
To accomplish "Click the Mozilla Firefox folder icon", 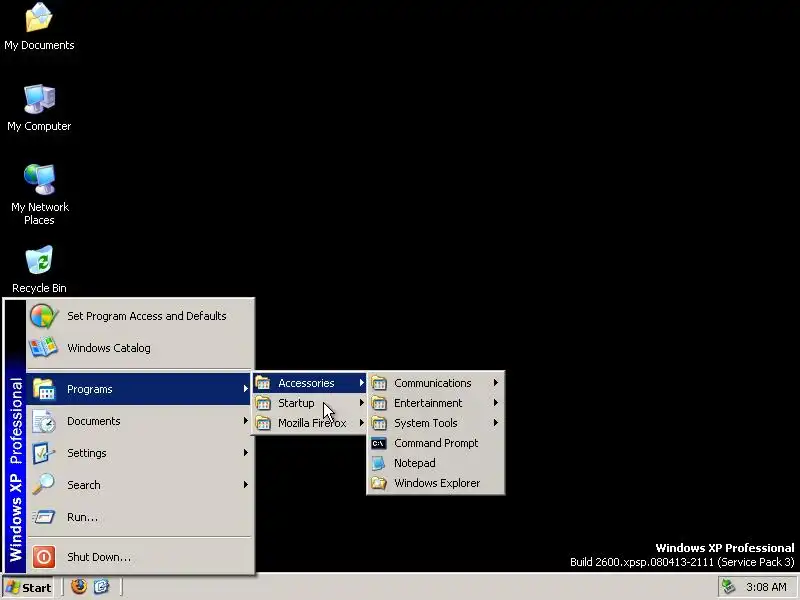I will [x=263, y=423].
